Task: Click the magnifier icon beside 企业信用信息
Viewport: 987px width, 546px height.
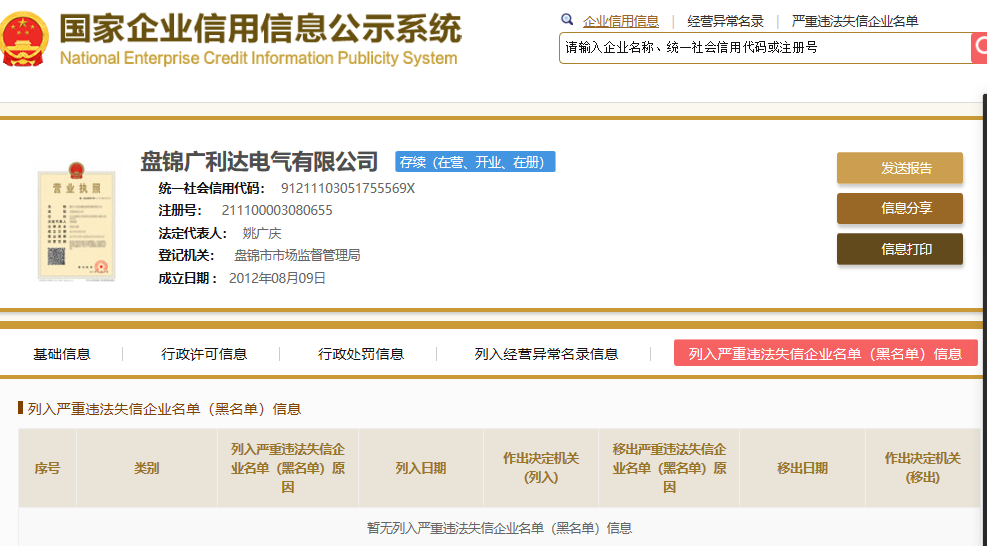Action: click(567, 20)
